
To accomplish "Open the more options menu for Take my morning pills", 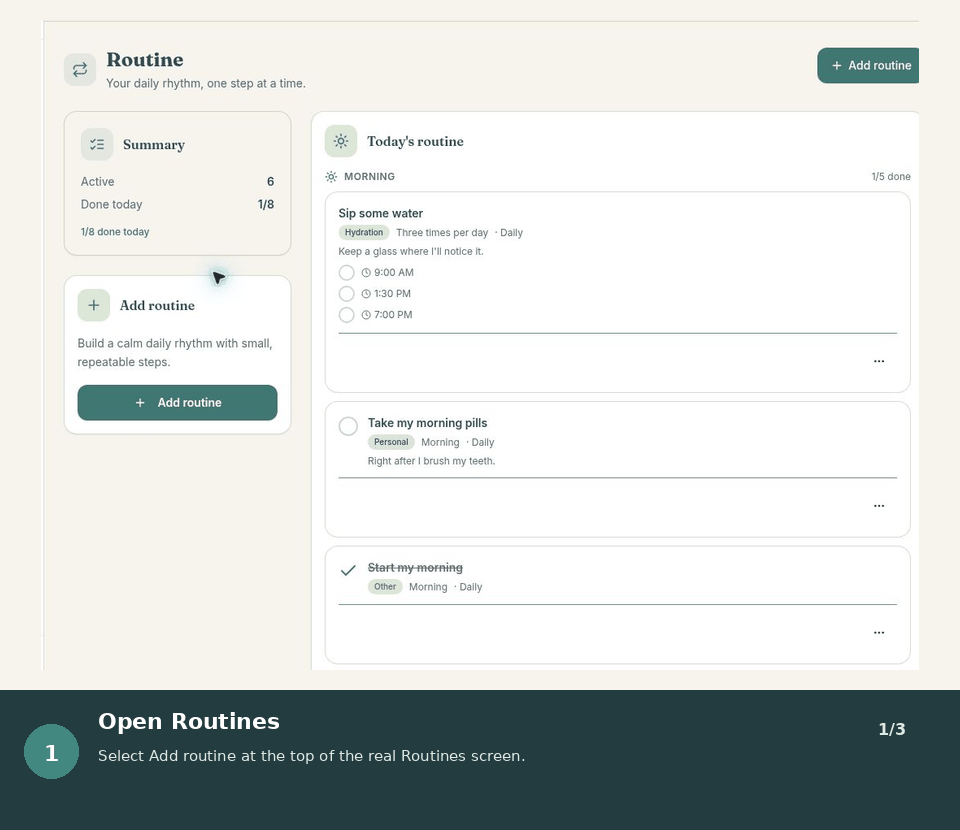I will pyautogui.click(x=879, y=506).
